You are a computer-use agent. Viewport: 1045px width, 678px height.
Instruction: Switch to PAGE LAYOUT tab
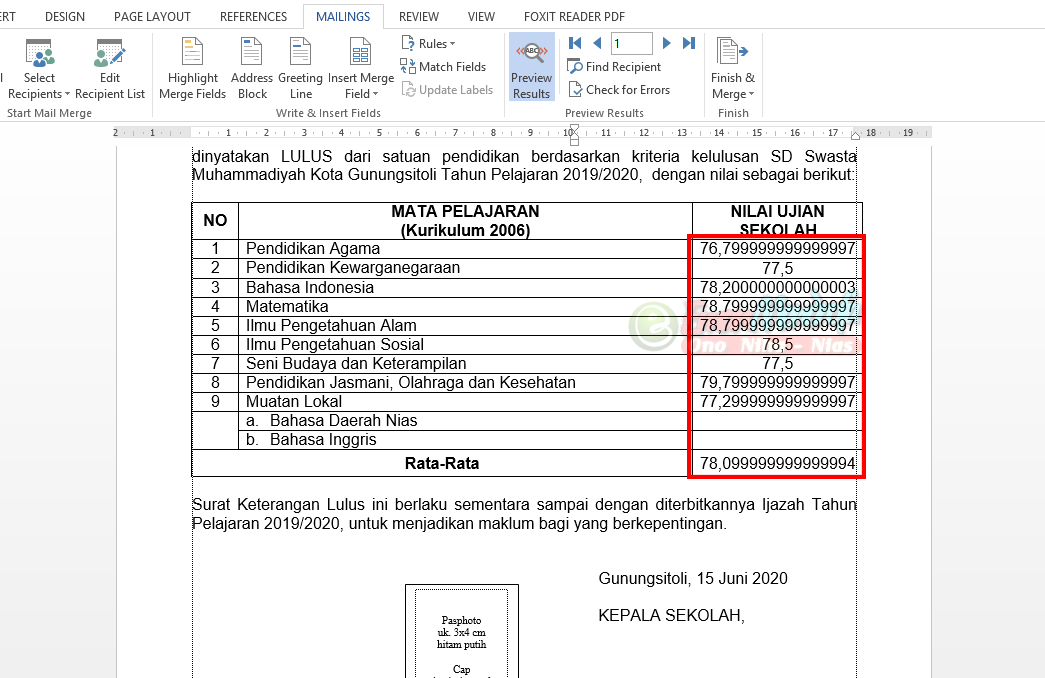point(152,17)
